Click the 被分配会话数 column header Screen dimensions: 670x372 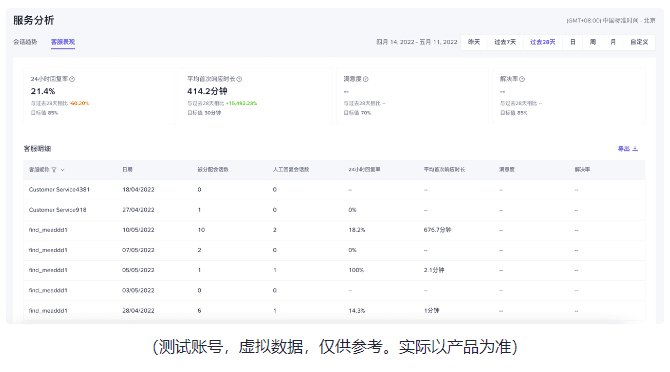(x=213, y=170)
